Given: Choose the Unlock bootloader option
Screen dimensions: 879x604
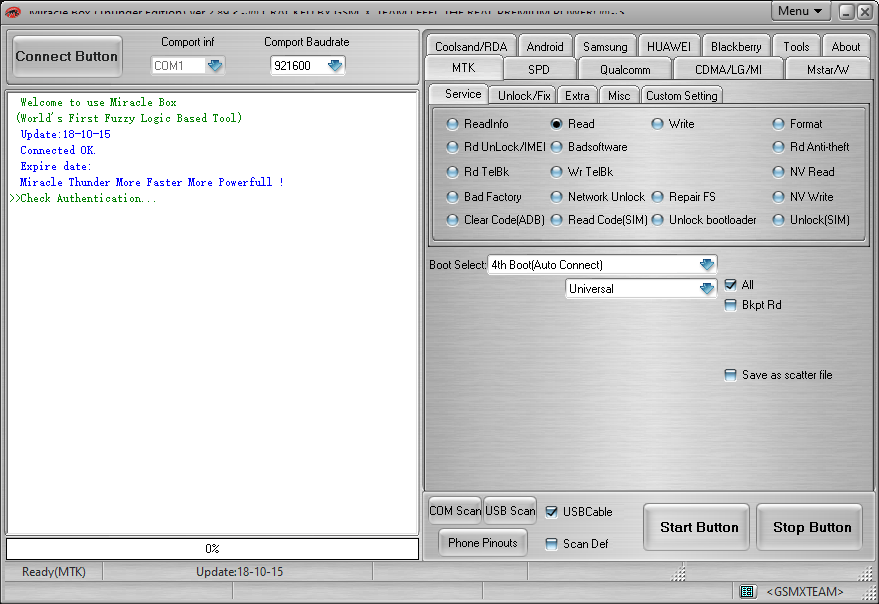Looking at the screenshot, I should pyautogui.click(x=658, y=220).
